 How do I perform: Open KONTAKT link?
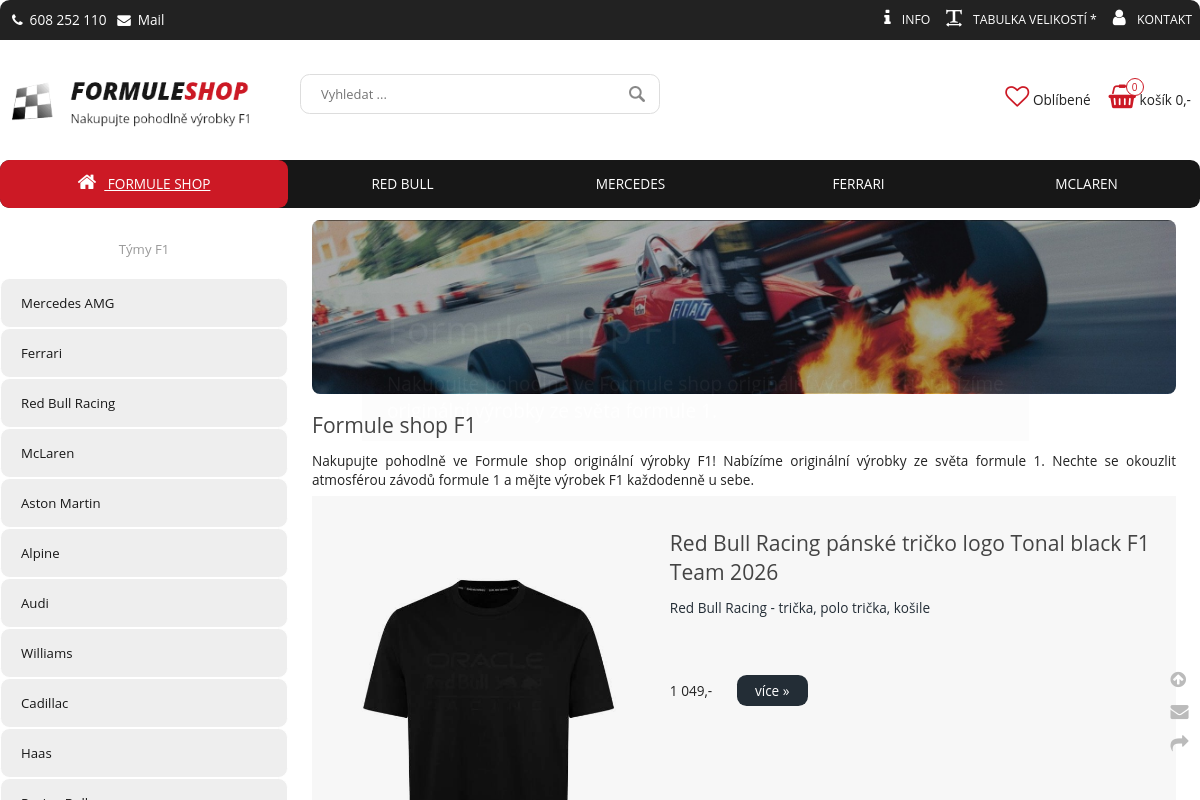(x=1164, y=19)
